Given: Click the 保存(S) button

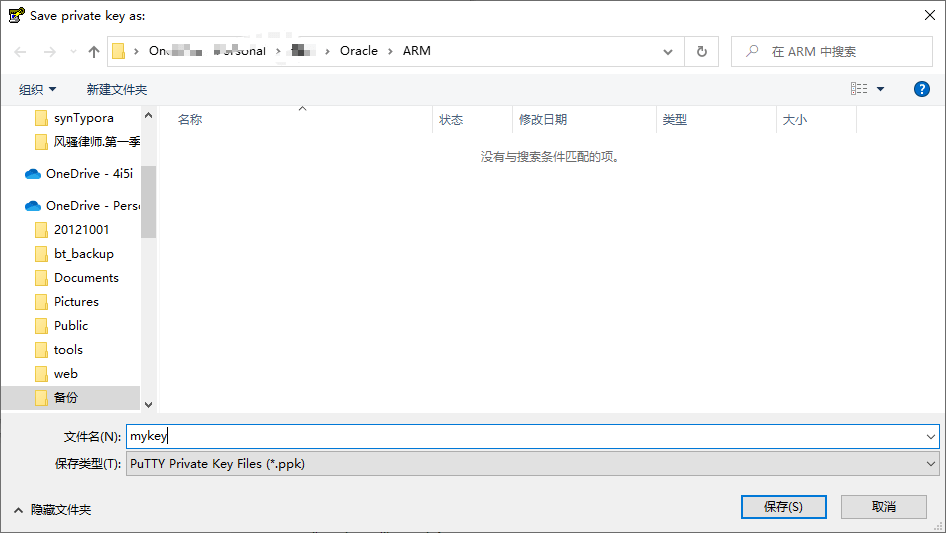Looking at the screenshot, I should pyautogui.click(x=784, y=507).
